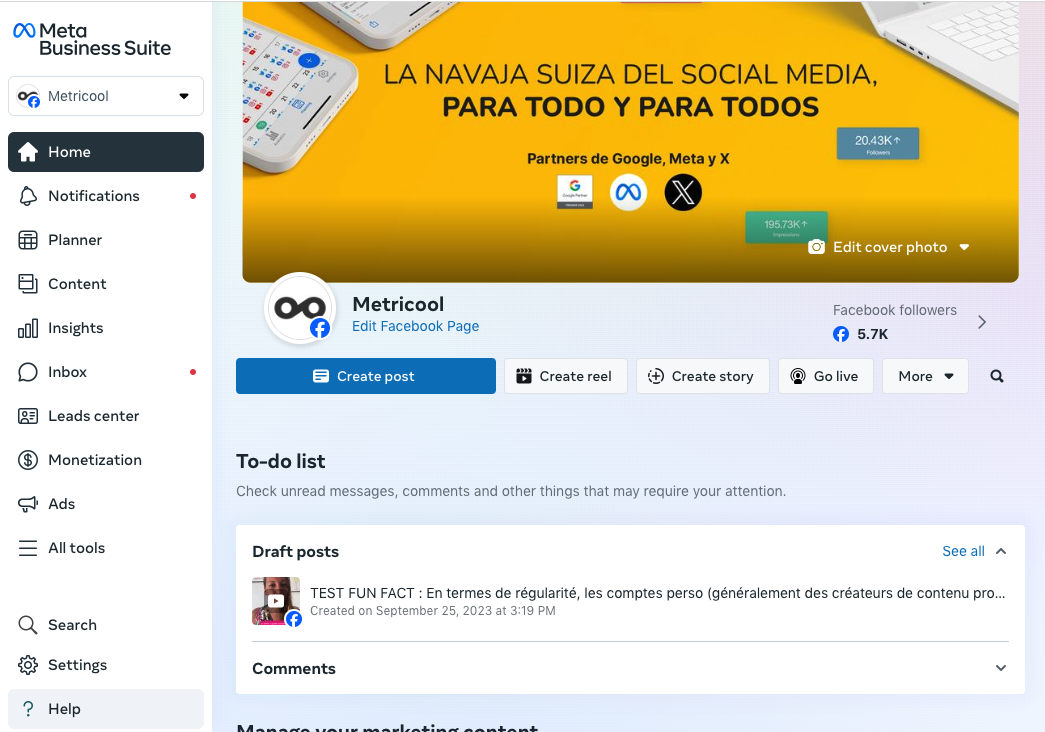Go to Home in the sidebar
The width and height of the screenshot is (1045, 732).
click(x=106, y=152)
